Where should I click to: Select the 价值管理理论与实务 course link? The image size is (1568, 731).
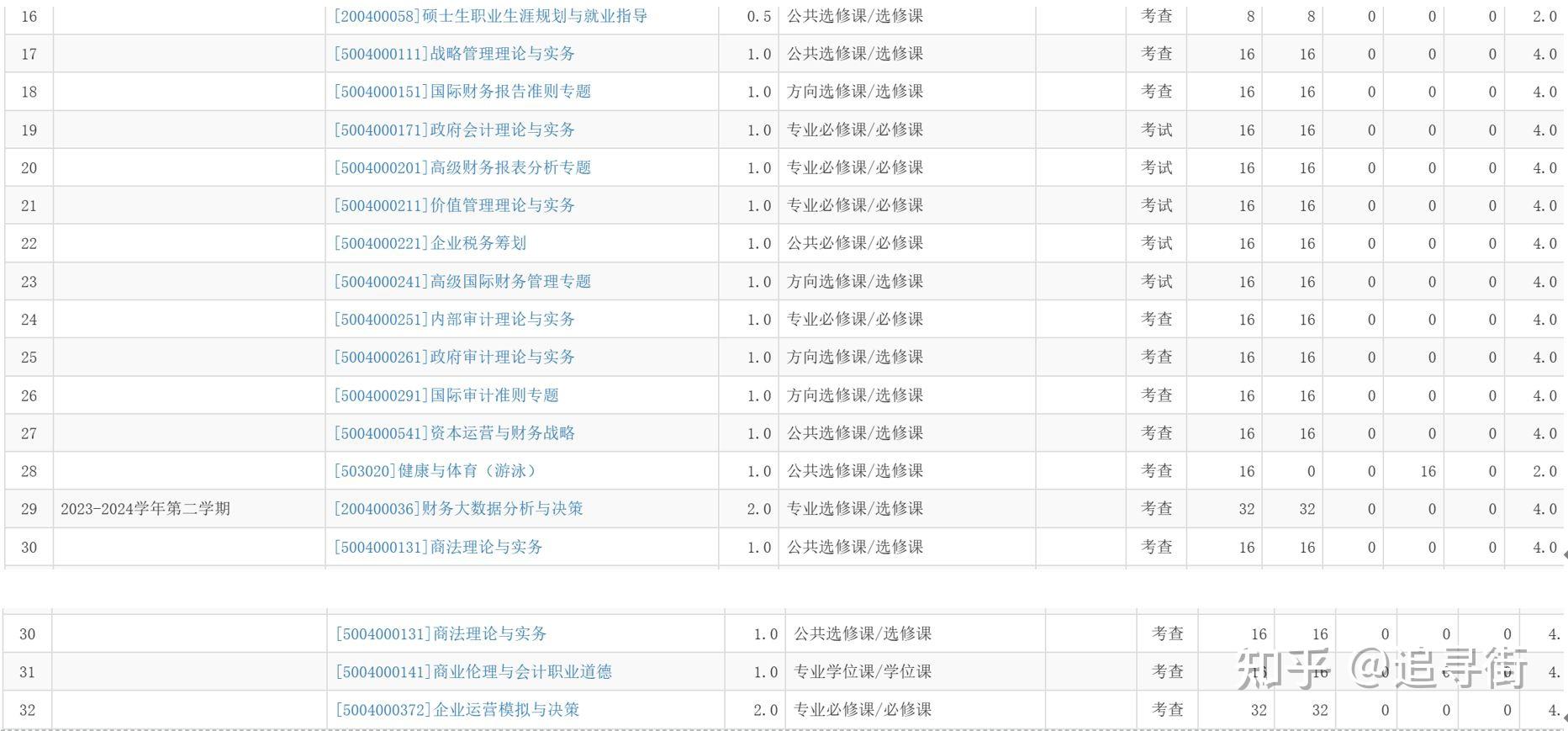454,206
